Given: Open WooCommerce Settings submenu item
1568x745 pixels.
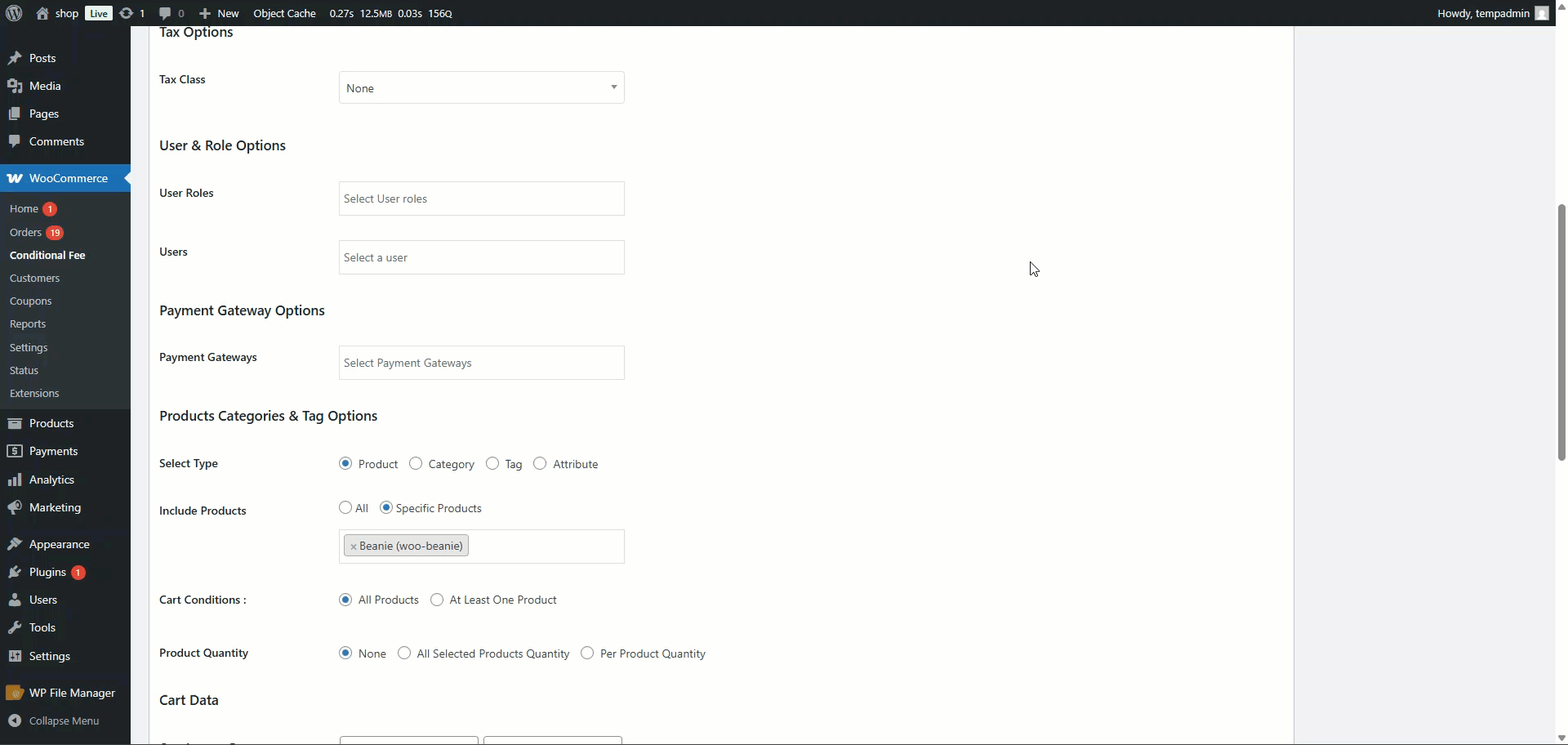Looking at the screenshot, I should 29,347.
